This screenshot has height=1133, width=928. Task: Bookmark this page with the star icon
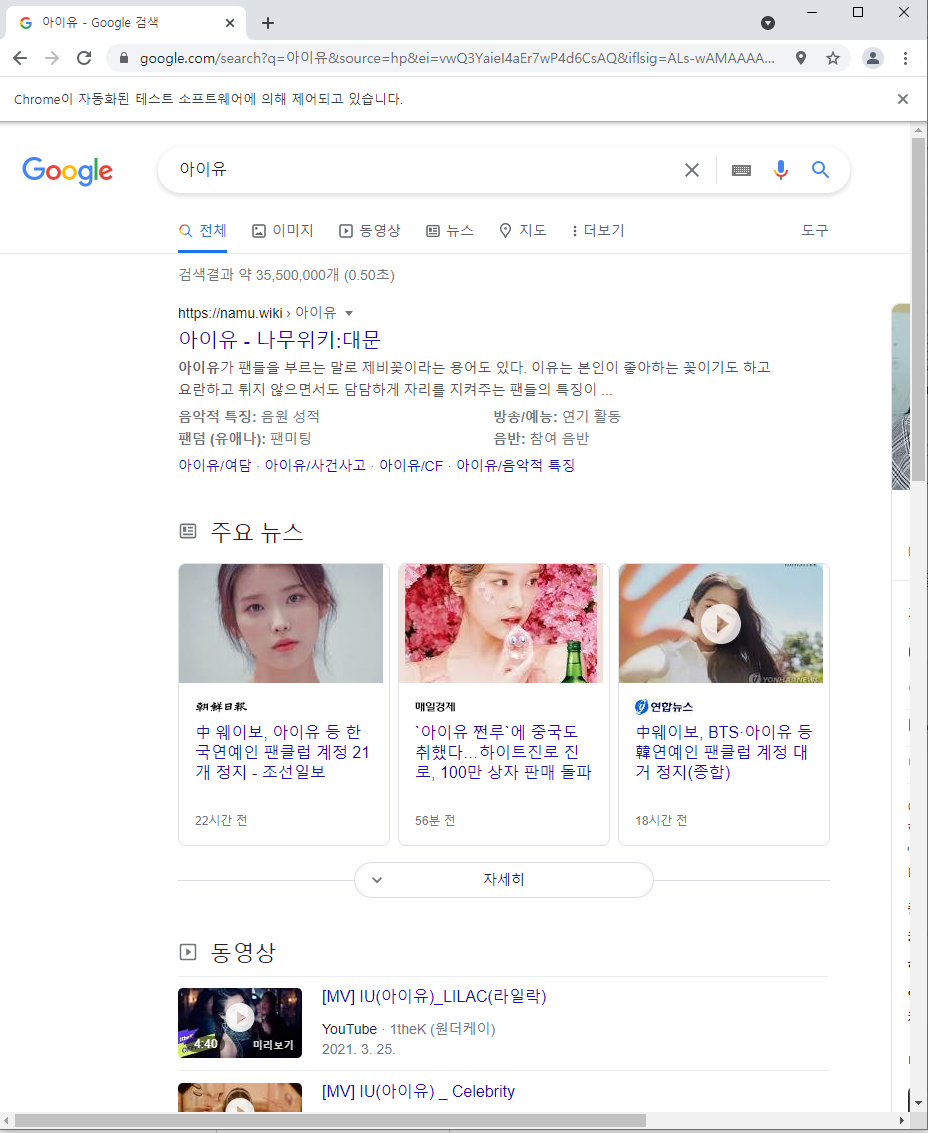[833, 58]
